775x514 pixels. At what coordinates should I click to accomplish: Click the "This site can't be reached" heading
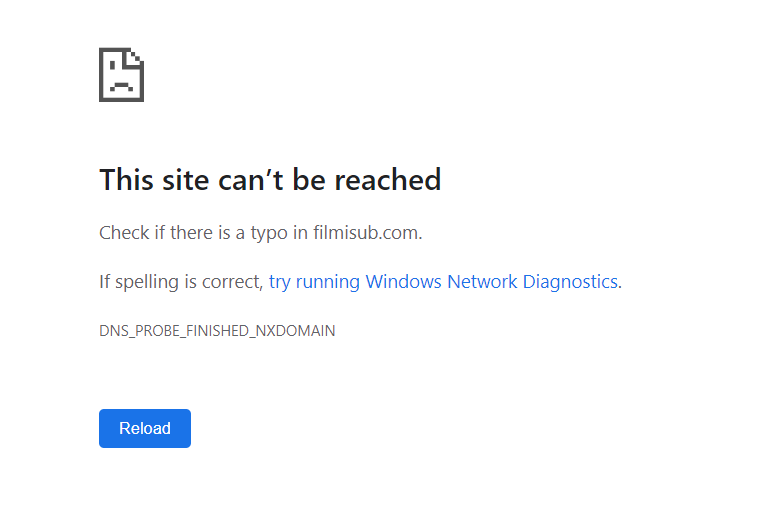tap(270, 180)
